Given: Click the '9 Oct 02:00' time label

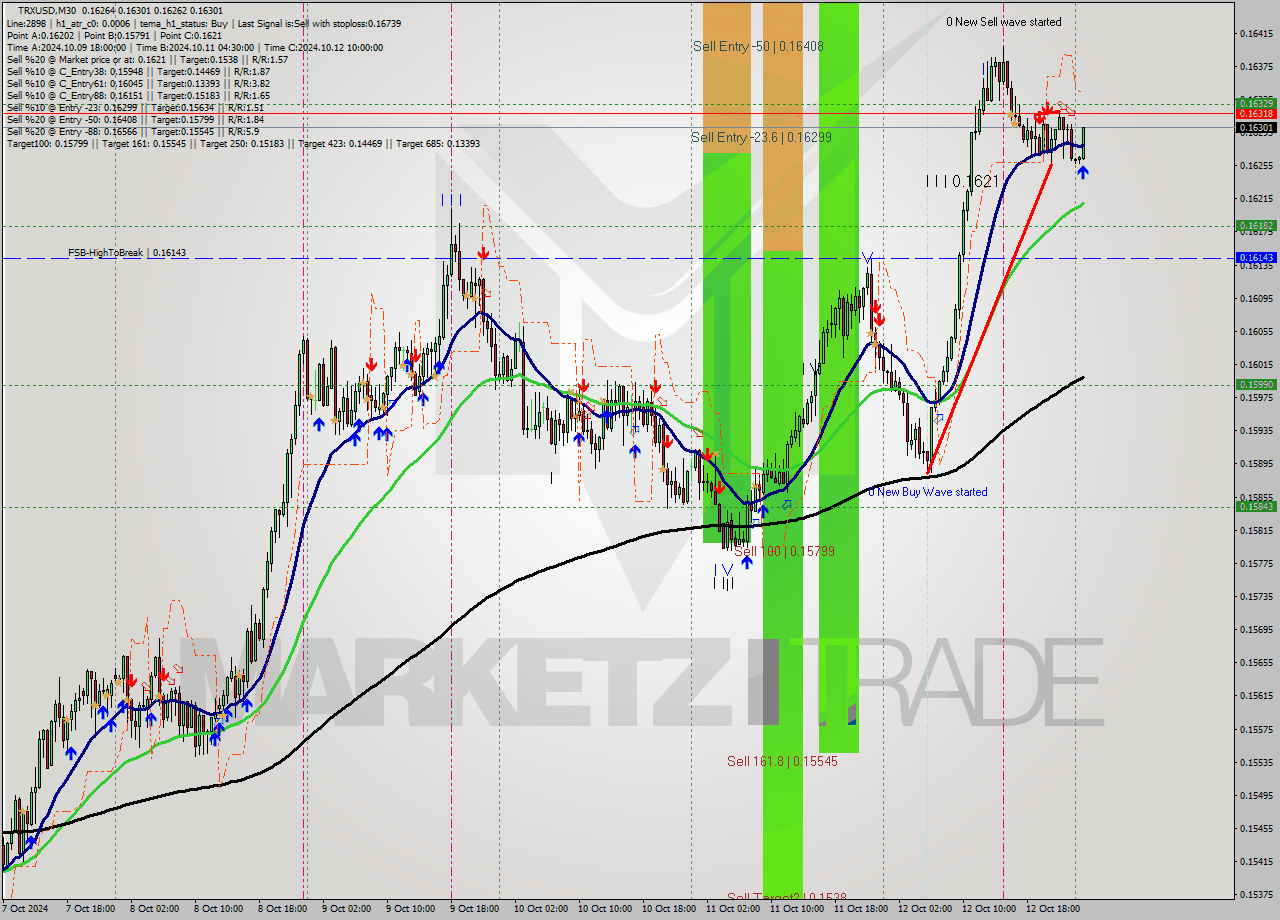Looking at the screenshot, I should click(346, 909).
